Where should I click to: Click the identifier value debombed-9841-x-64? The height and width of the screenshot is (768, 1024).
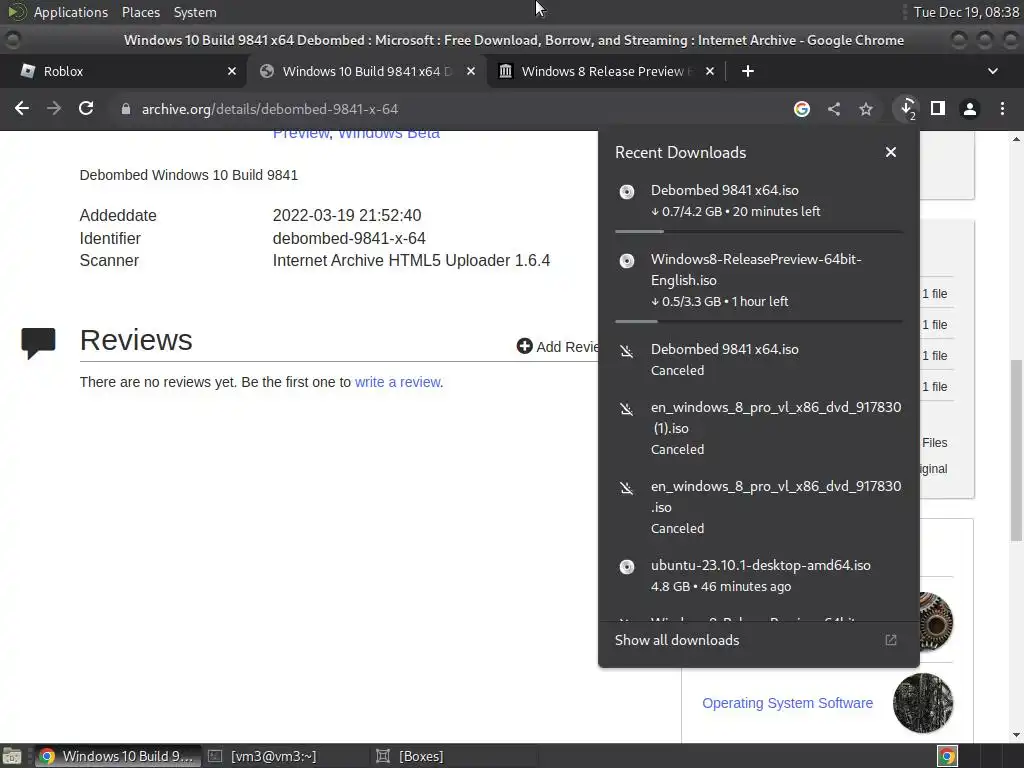[349, 238]
